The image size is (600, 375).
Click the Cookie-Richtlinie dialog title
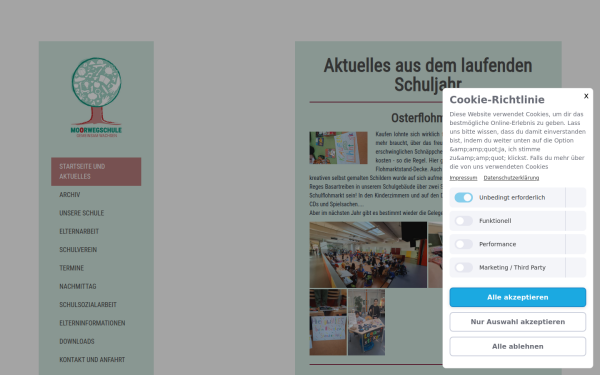[497, 100]
